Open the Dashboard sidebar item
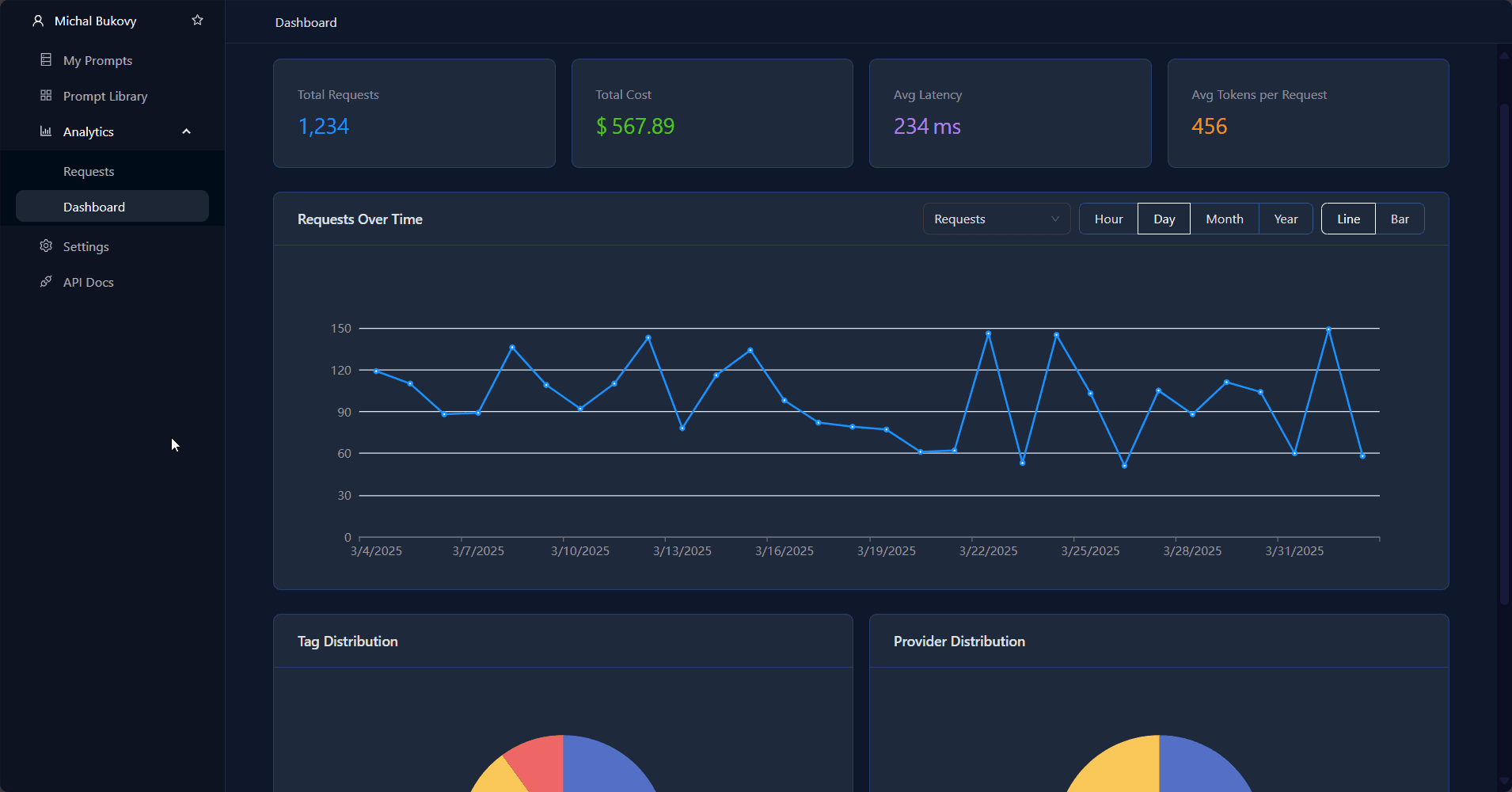The image size is (1512, 792). [112, 207]
